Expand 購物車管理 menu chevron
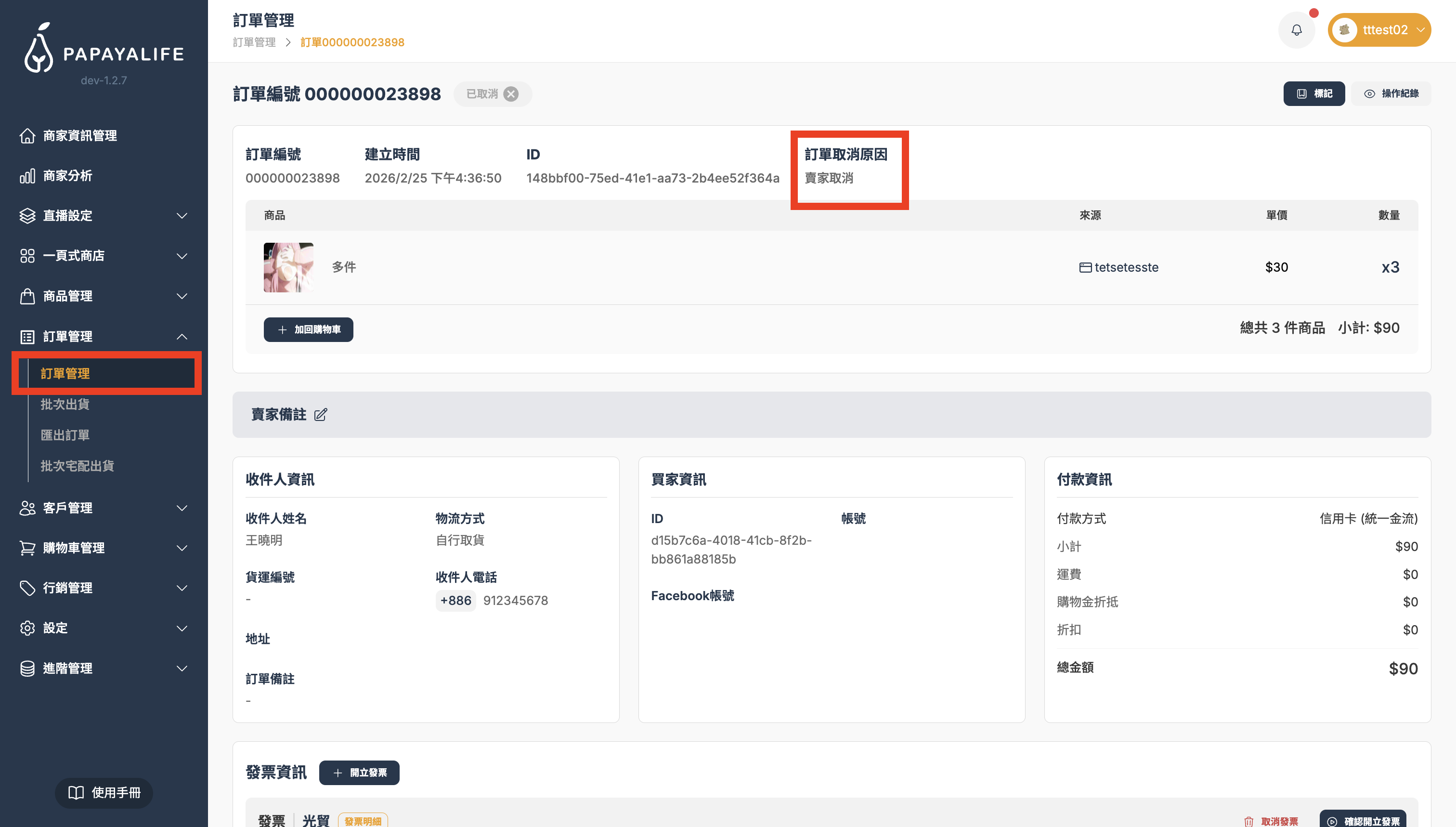Image resolution: width=1456 pixels, height=827 pixels. point(182,548)
